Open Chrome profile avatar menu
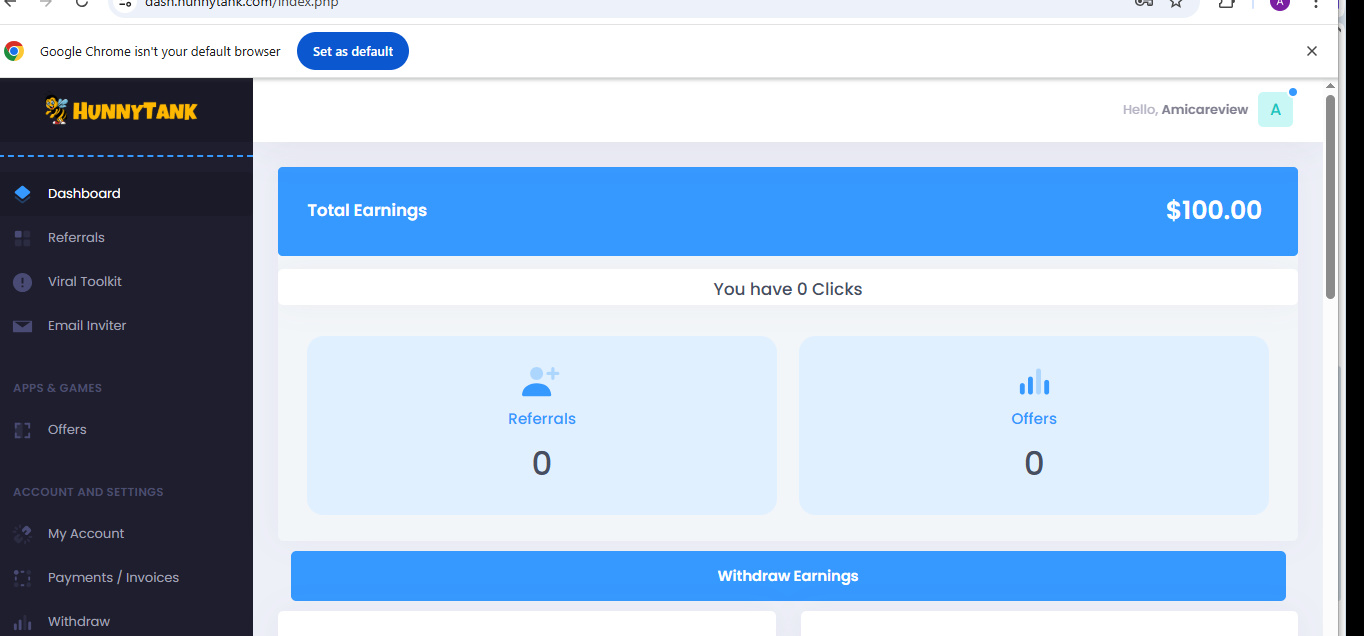 [1279, 4]
